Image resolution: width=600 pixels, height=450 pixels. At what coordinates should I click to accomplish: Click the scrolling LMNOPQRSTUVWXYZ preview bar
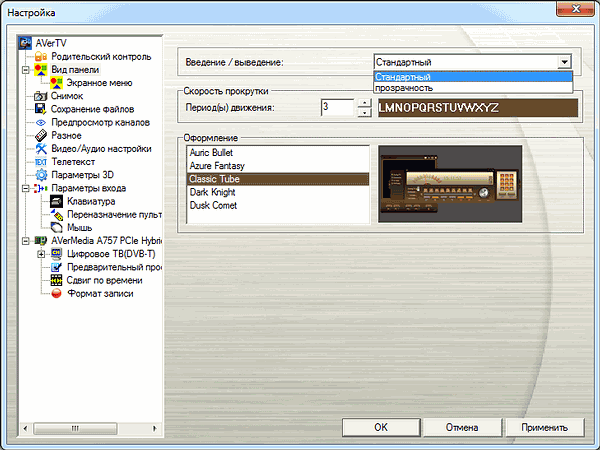[x=478, y=108]
